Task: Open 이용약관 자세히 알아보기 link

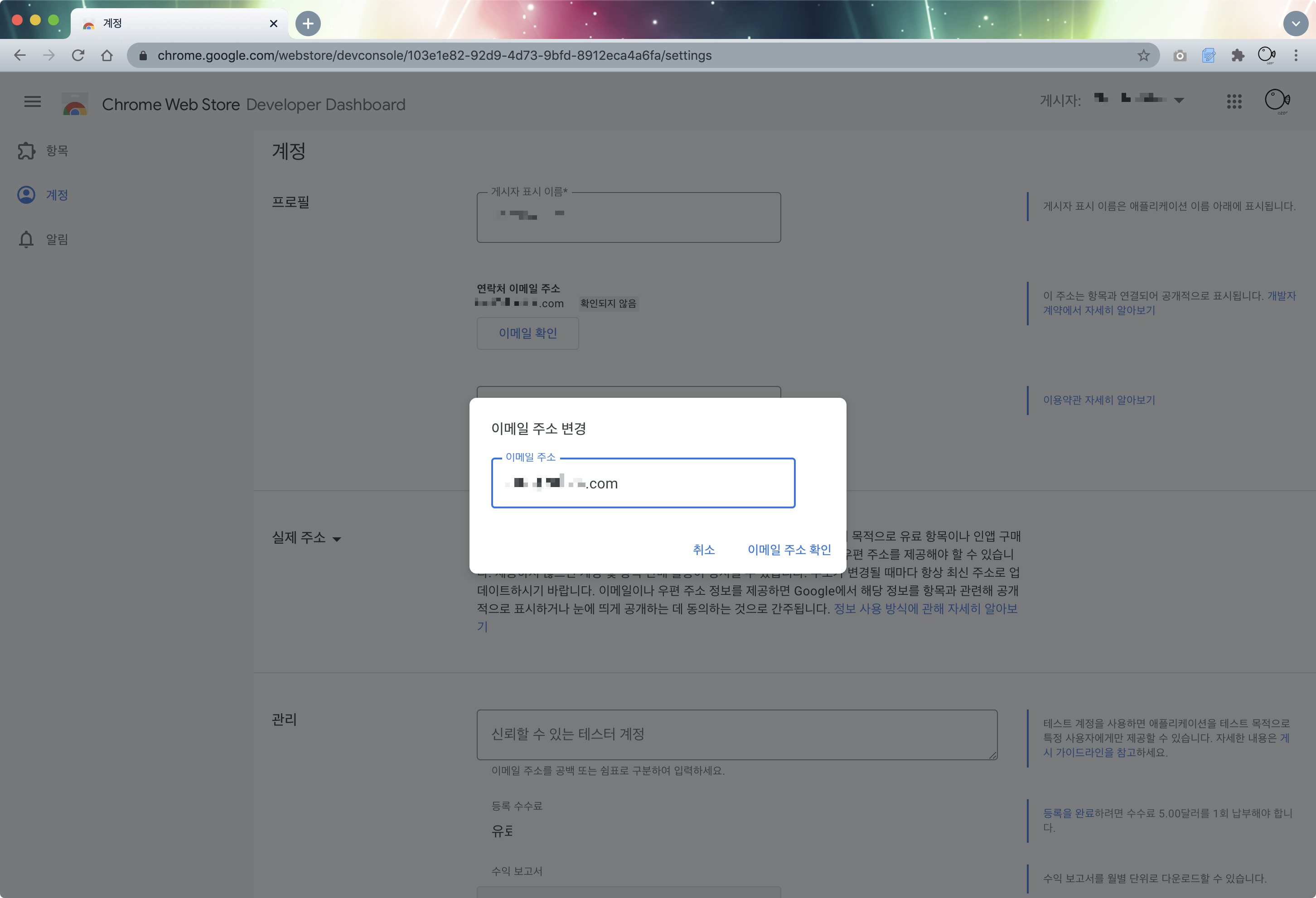Action: 1098,400
